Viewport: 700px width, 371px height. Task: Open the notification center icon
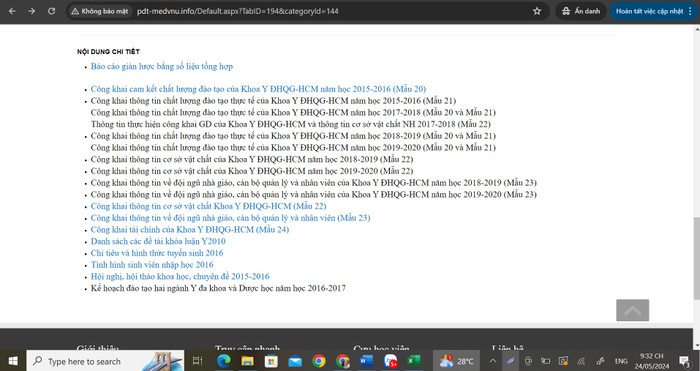pos(685,361)
